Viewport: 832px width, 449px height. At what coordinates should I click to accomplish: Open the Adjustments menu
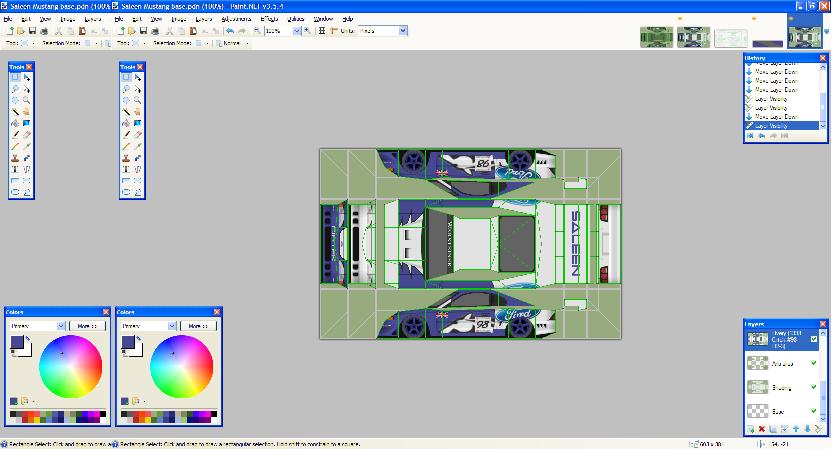coord(237,19)
